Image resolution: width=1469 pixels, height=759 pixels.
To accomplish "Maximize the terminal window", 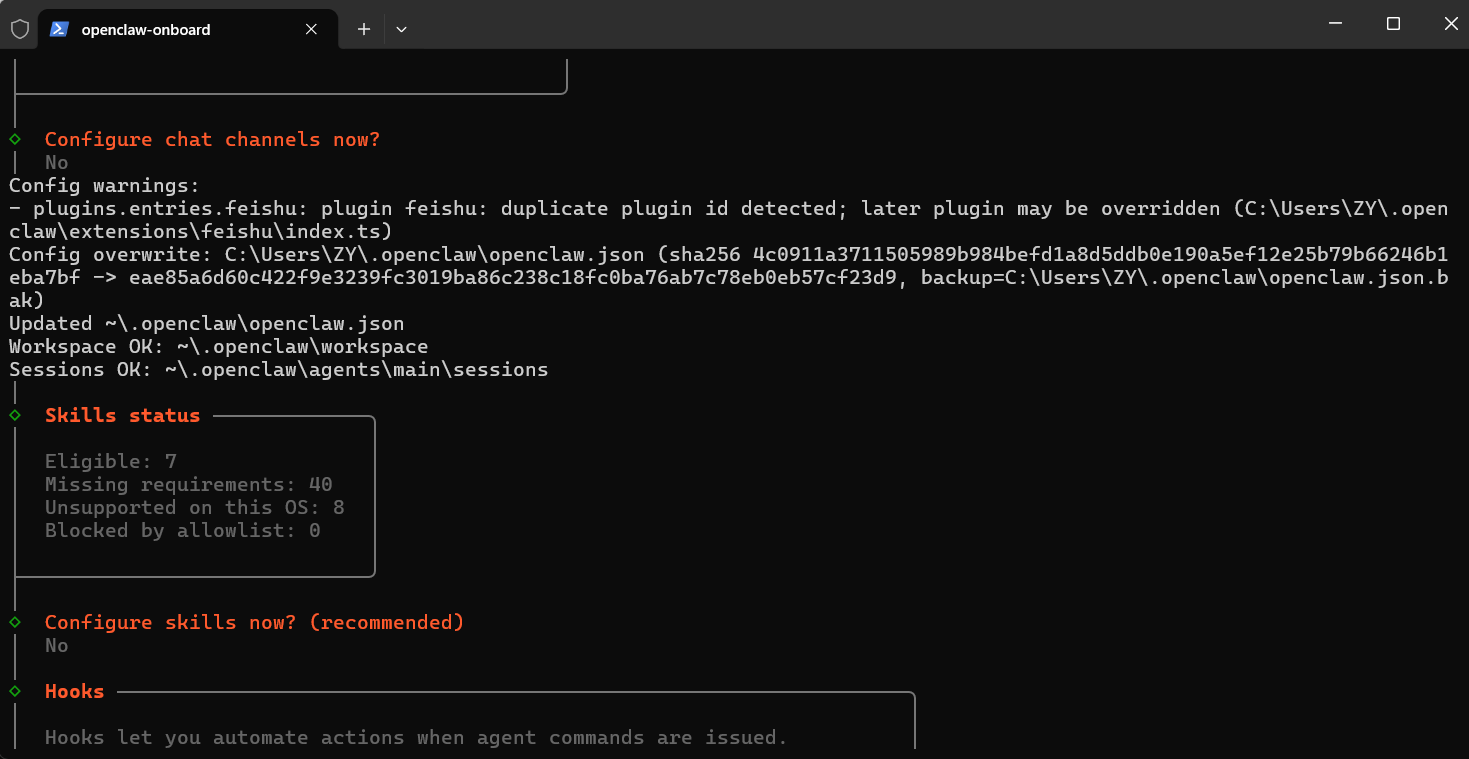I will (x=1393, y=24).
